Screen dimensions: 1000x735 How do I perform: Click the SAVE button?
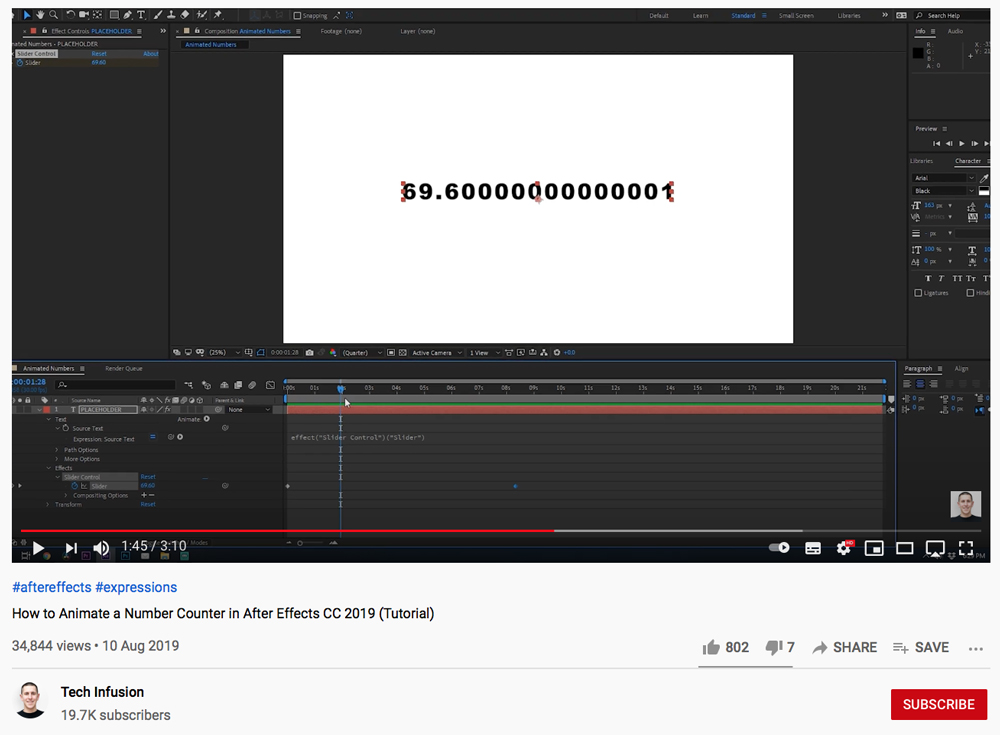pyautogui.click(x=921, y=648)
